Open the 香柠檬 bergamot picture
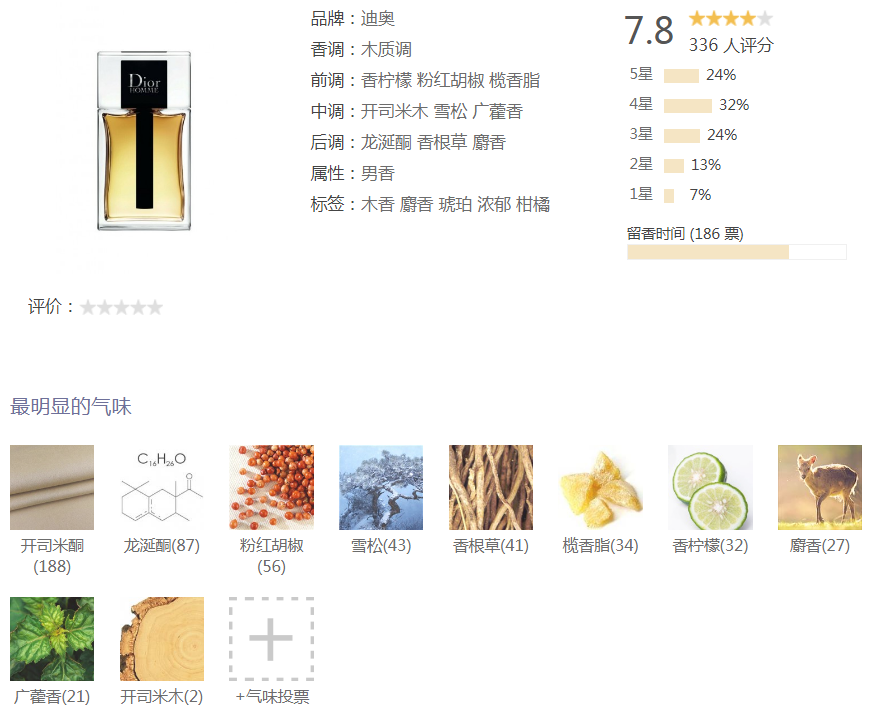 point(710,487)
